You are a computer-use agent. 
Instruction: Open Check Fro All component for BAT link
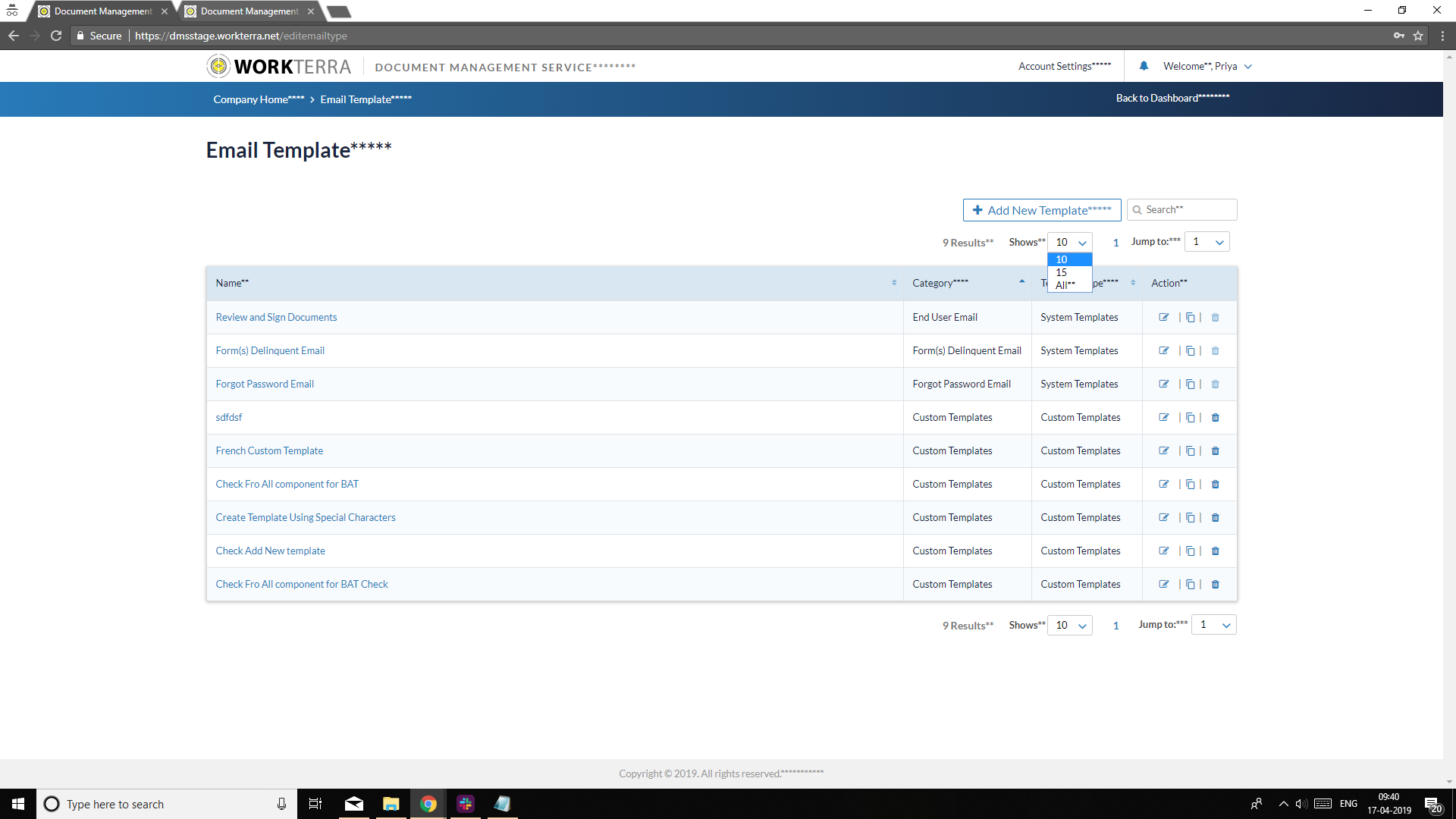tap(287, 485)
